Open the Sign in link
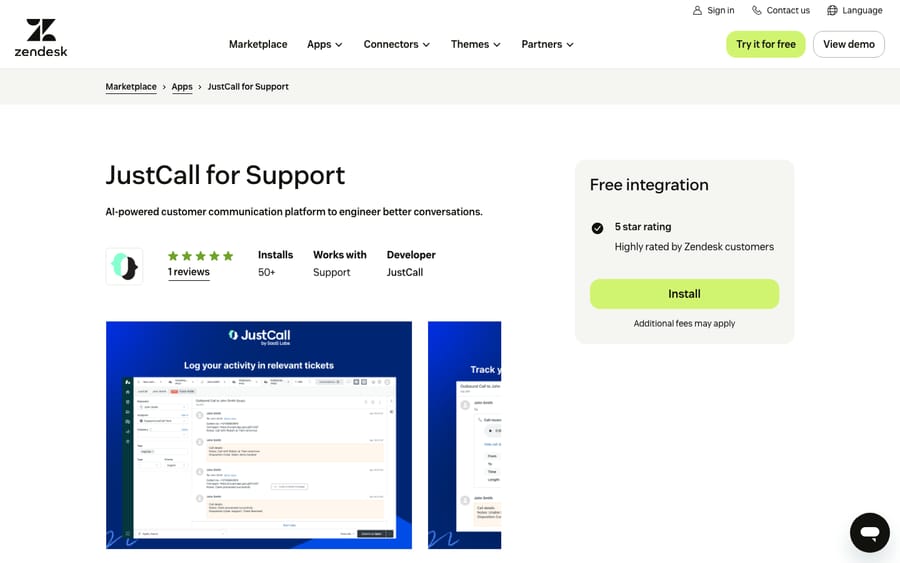The image size is (900, 563). 713,10
